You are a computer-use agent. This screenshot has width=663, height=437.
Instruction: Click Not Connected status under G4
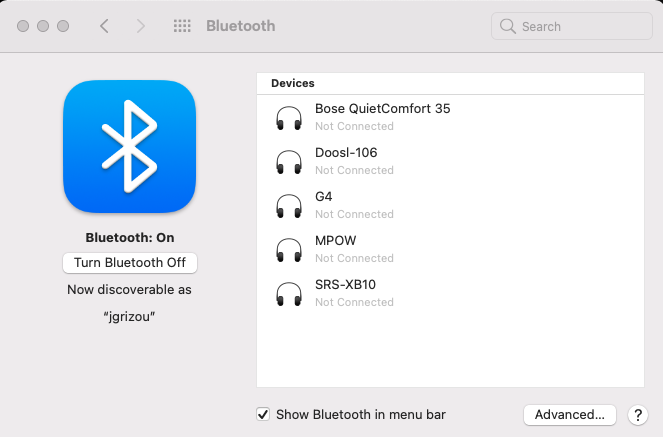[x=354, y=214]
